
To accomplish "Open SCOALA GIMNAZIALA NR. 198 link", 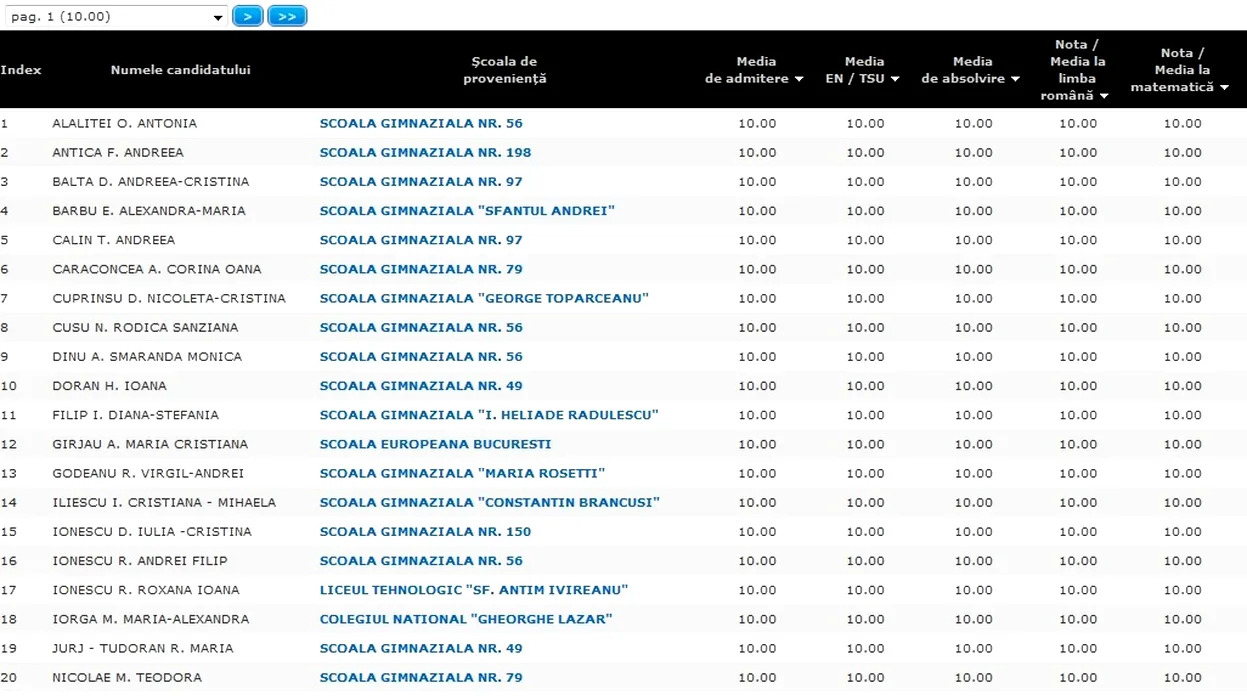I will (425, 153).
